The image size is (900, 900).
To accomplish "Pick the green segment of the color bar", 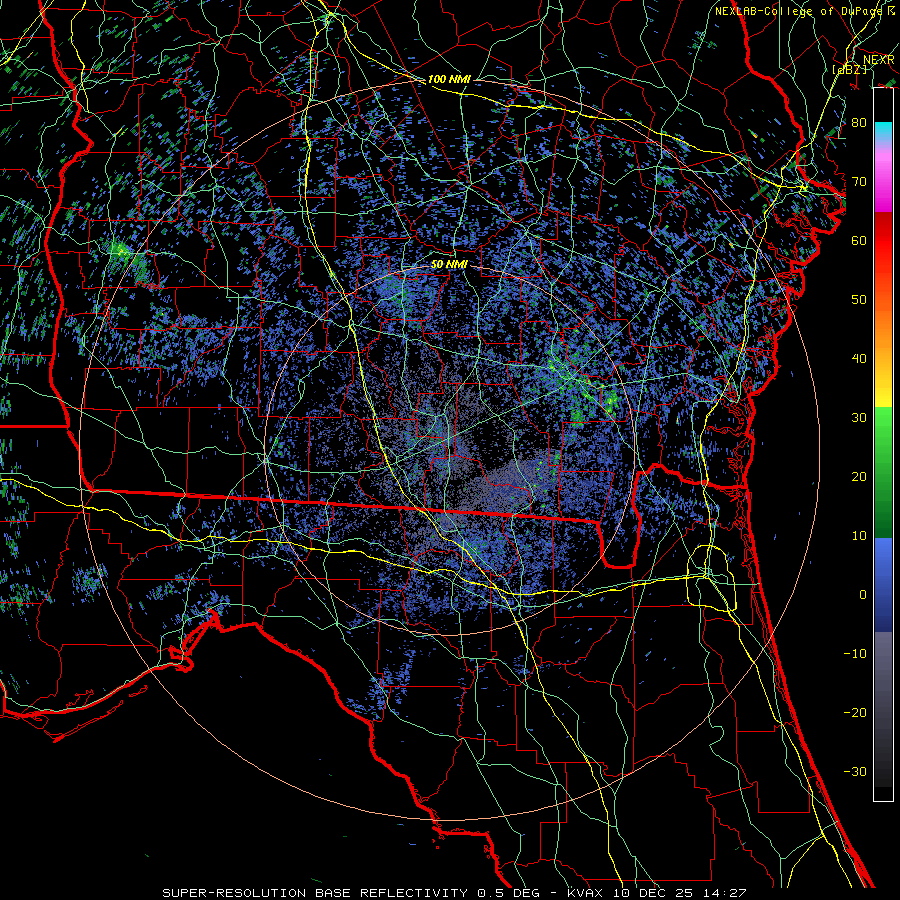I will click(x=883, y=472).
